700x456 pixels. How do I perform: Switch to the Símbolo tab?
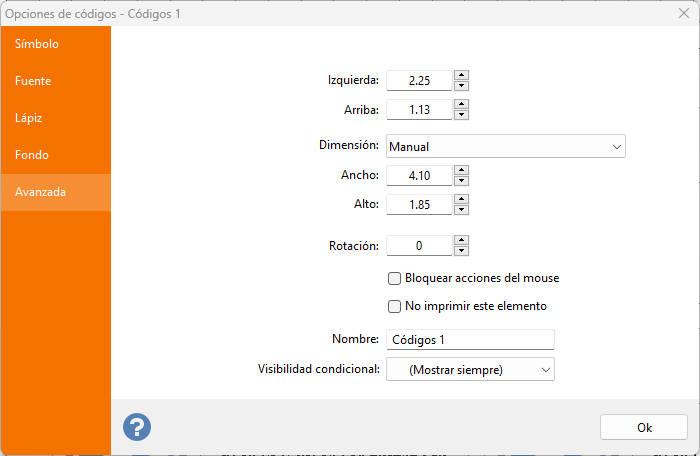(x=55, y=44)
